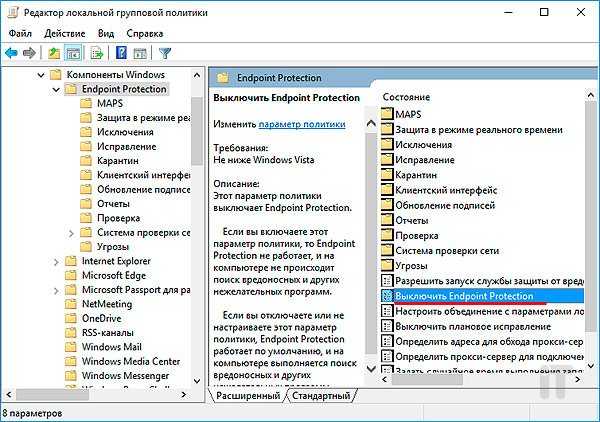This screenshot has height=422, width=600.
Task: Select Исключения folder in right list
Action: coord(417,145)
